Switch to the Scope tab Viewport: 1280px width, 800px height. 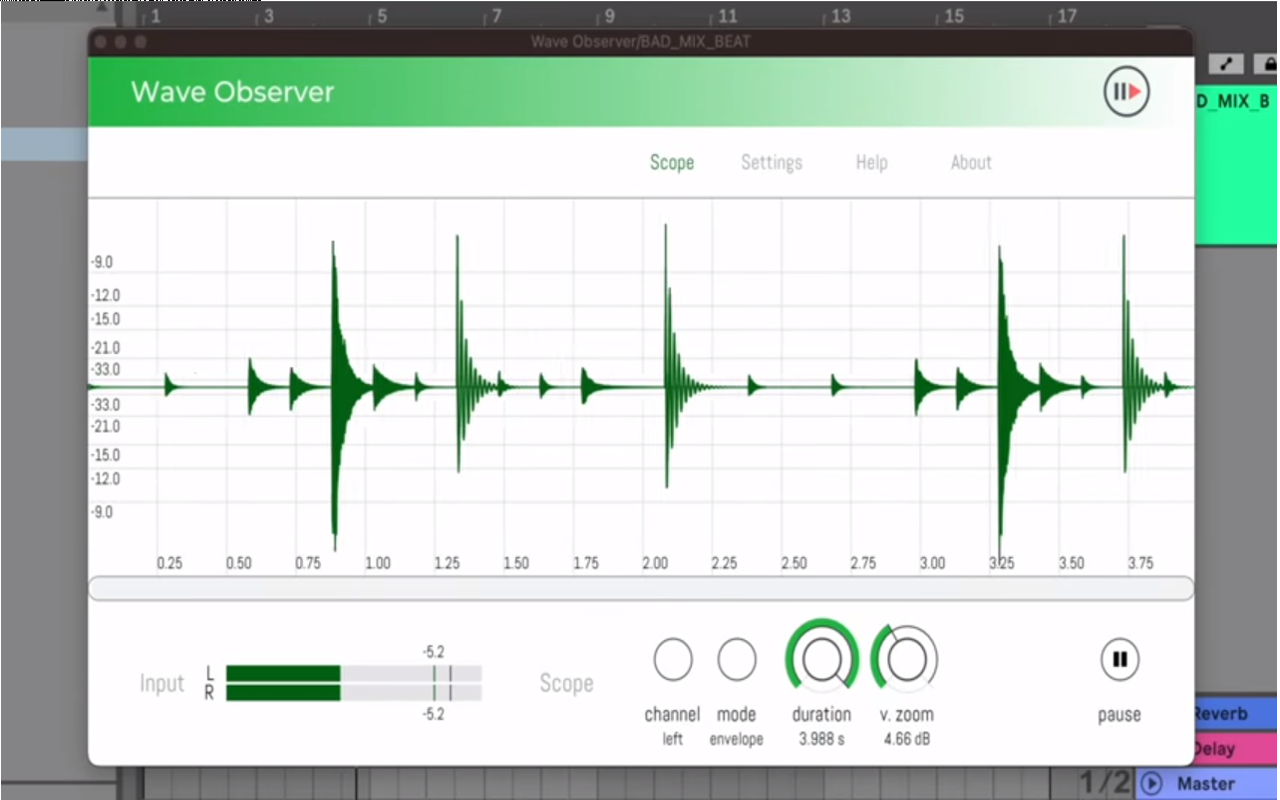(672, 162)
